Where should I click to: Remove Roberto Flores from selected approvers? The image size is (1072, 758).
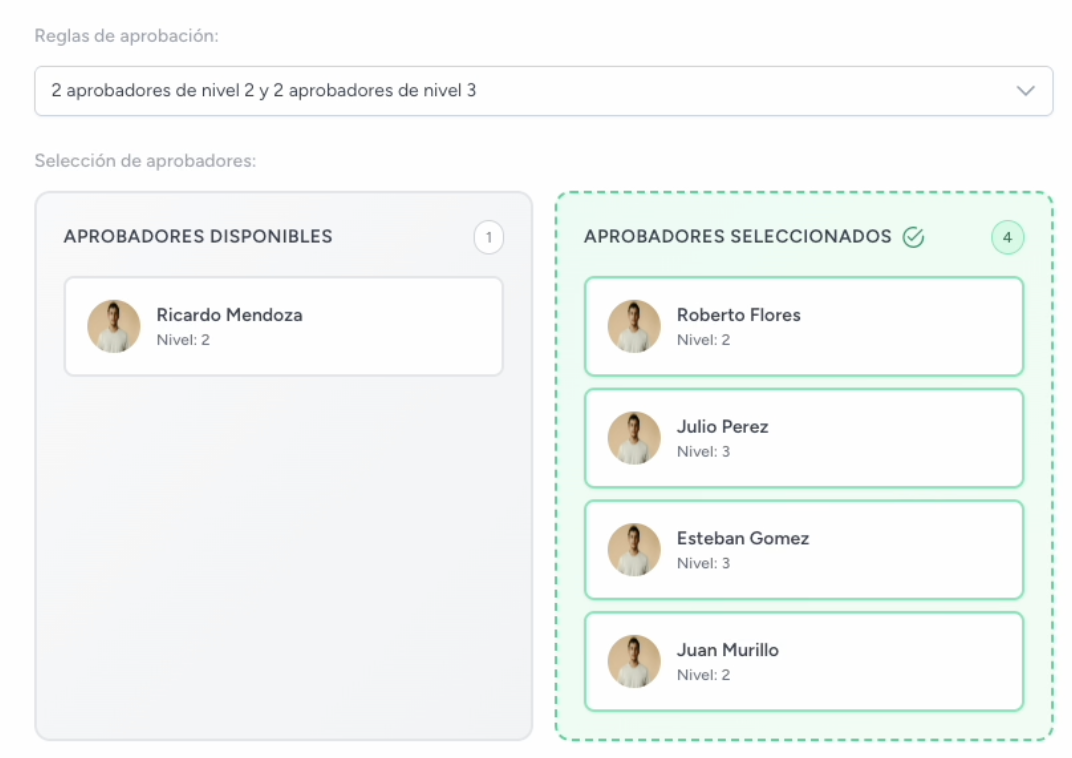pyautogui.click(x=804, y=326)
